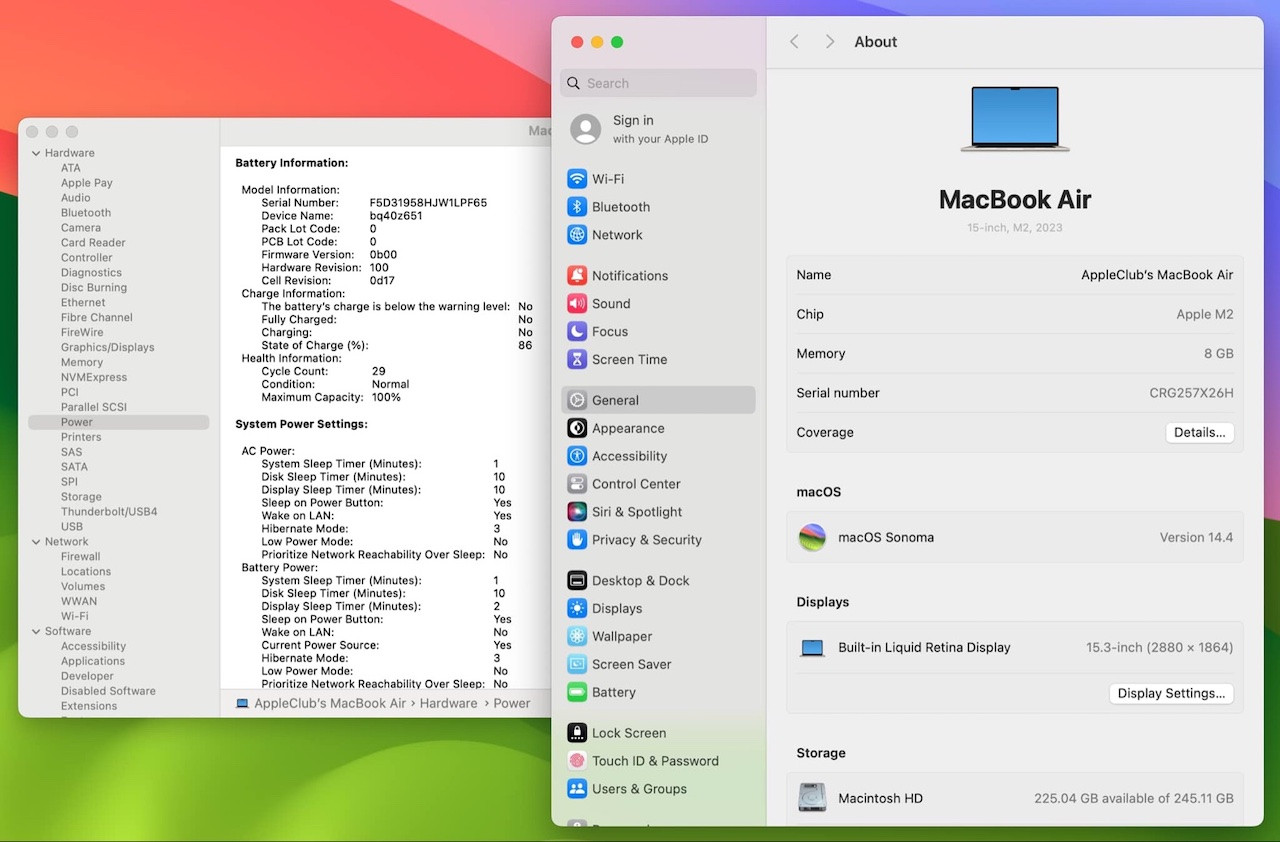Screen dimensions: 1280x842
Task: Click the Hardware breadcrumb in path bar
Action: click(x=449, y=704)
